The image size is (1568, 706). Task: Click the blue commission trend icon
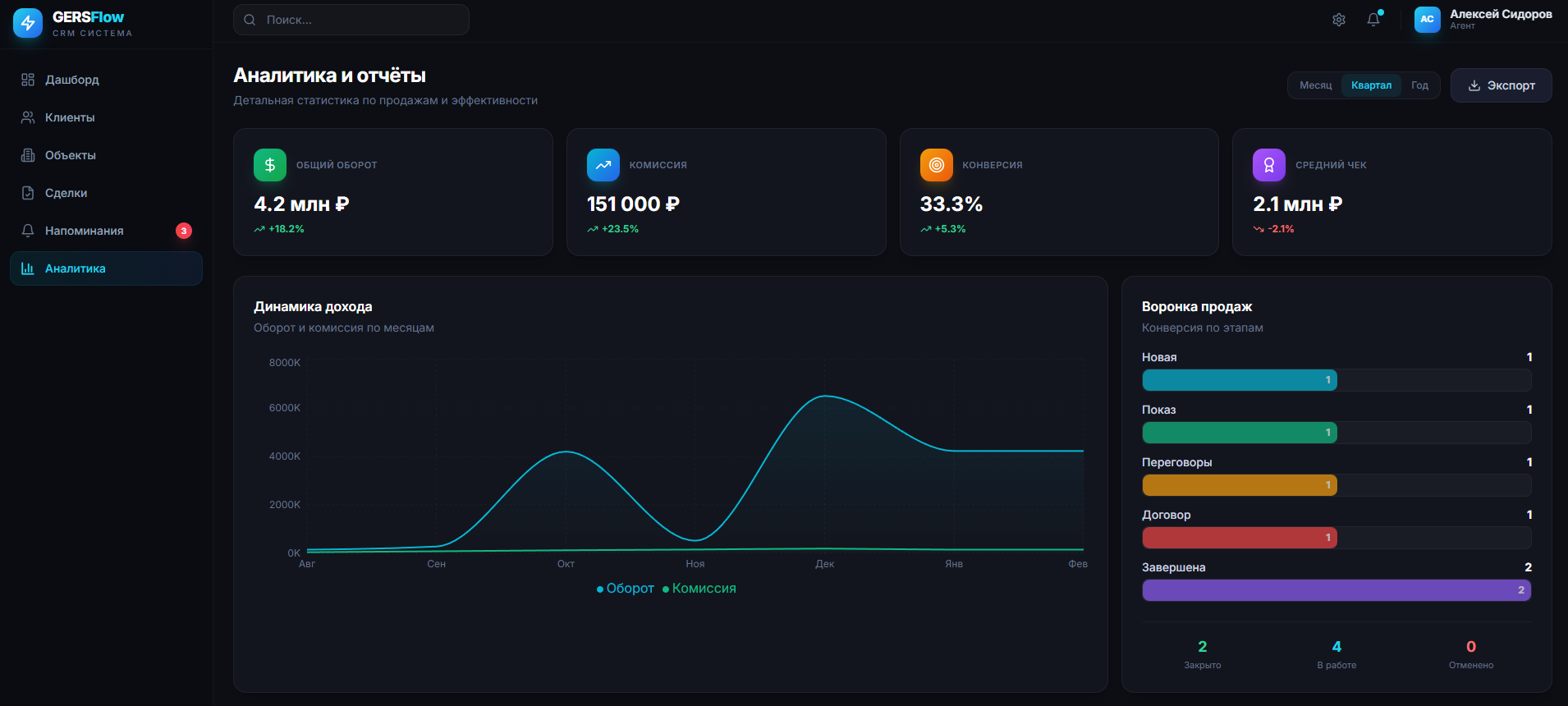coord(603,165)
